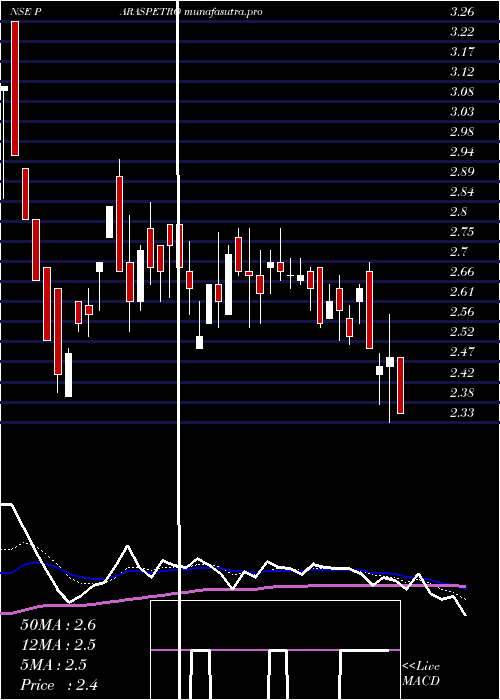Click the 2.52 price axis label
Screen dimensions: 500x700
click(462, 332)
